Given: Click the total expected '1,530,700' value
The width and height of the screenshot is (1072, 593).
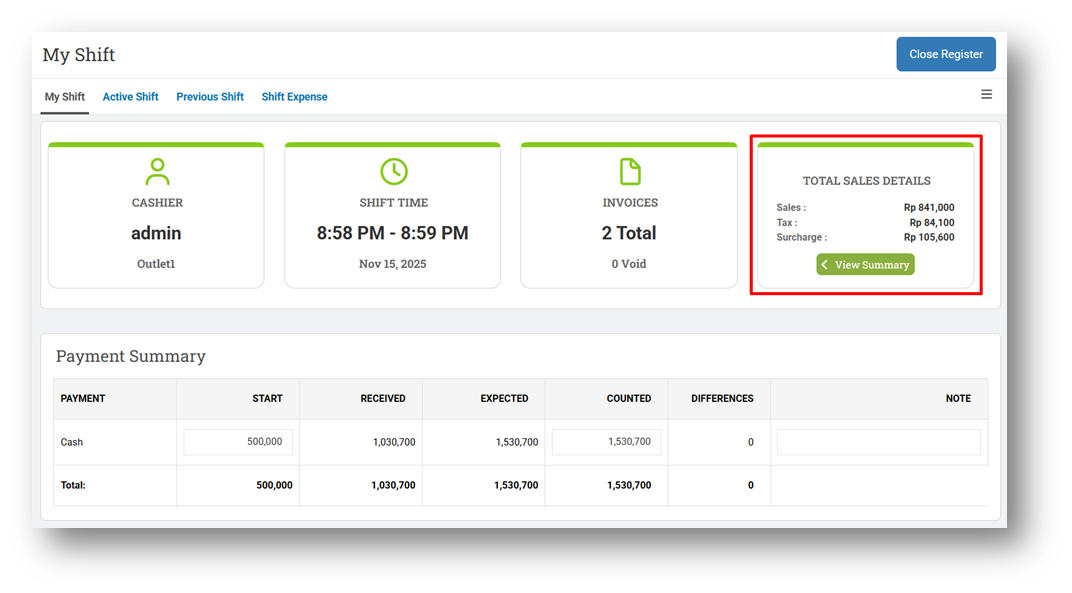Looking at the screenshot, I should [516, 485].
